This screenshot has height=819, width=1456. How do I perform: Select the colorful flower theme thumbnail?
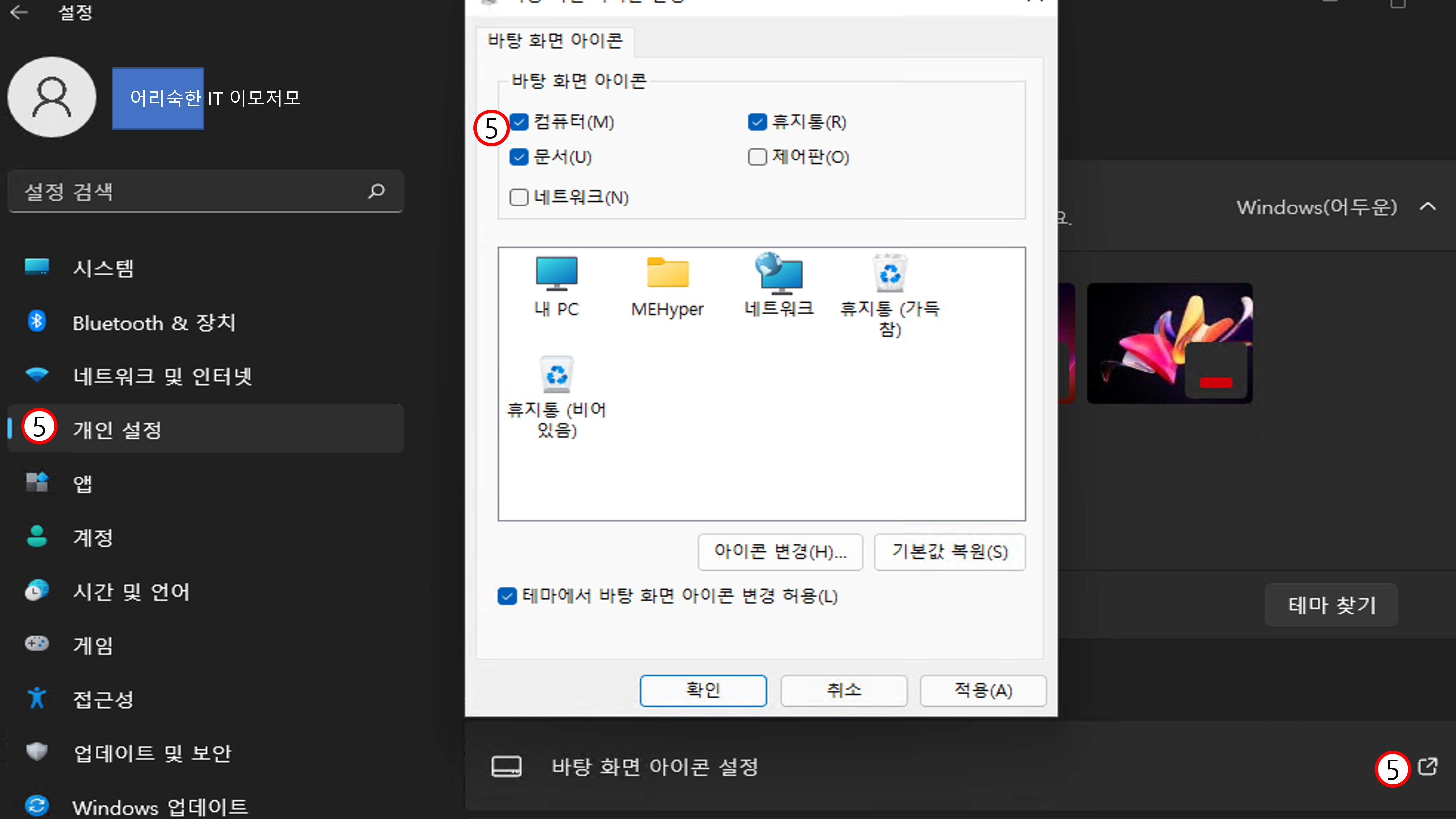click(1169, 343)
